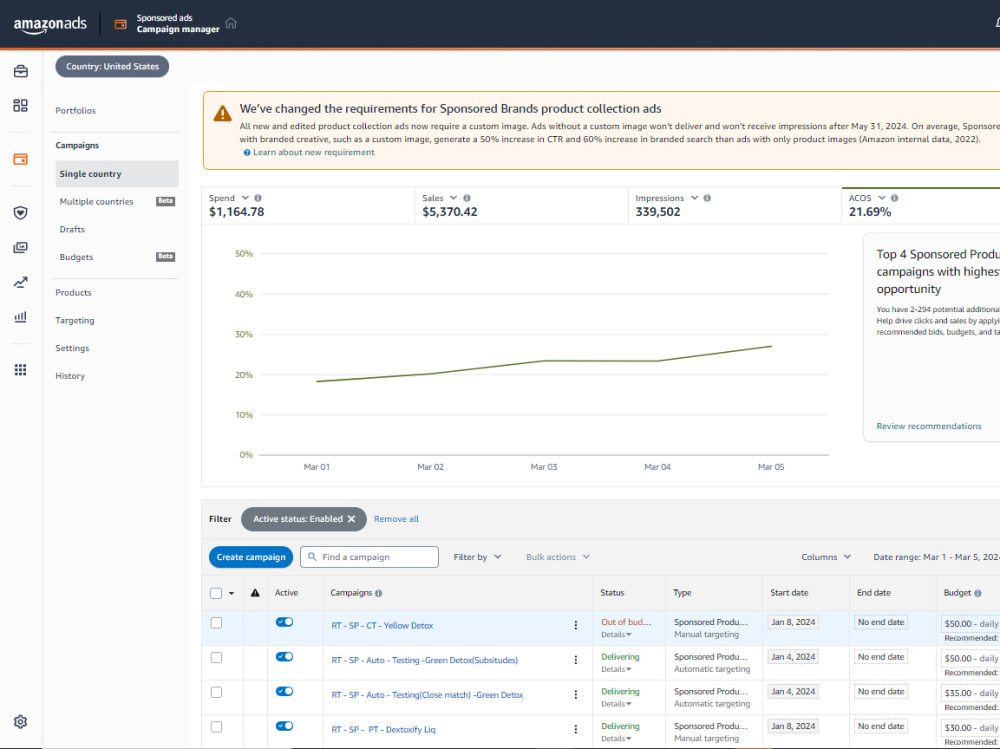Image resolution: width=1000 pixels, height=749 pixels.
Task: Open the RT - SP - CT - Yellow Detox campaign
Action: pyautogui.click(x=382, y=626)
